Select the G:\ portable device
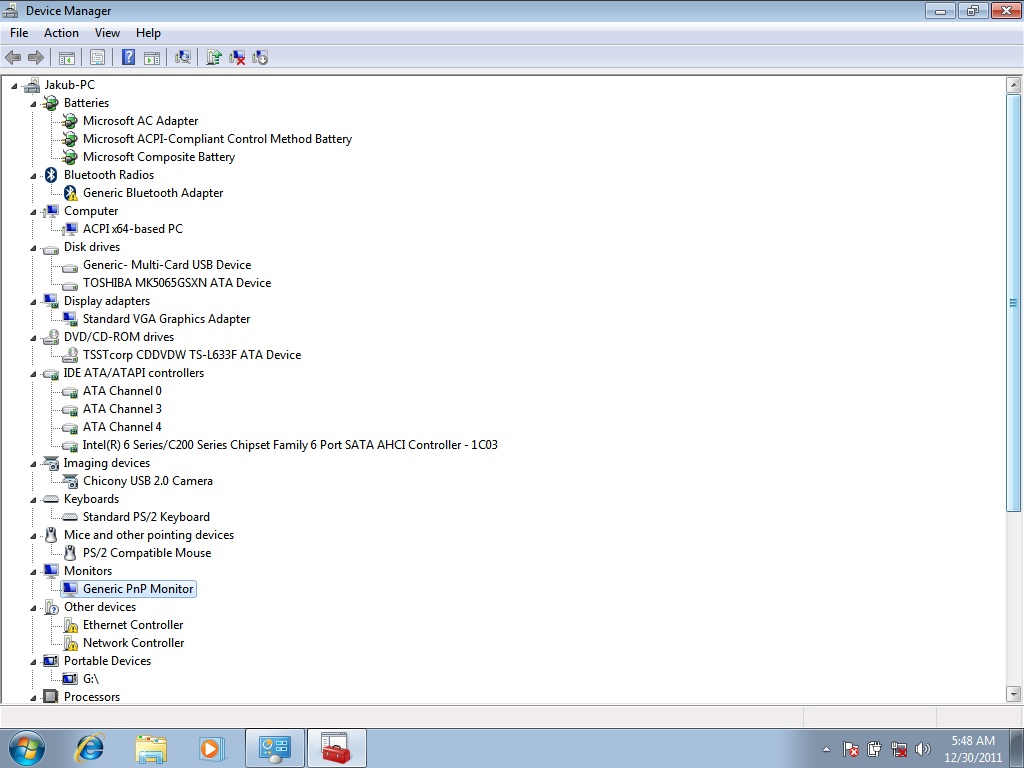The width and height of the screenshot is (1024, 768). (91, 679)
